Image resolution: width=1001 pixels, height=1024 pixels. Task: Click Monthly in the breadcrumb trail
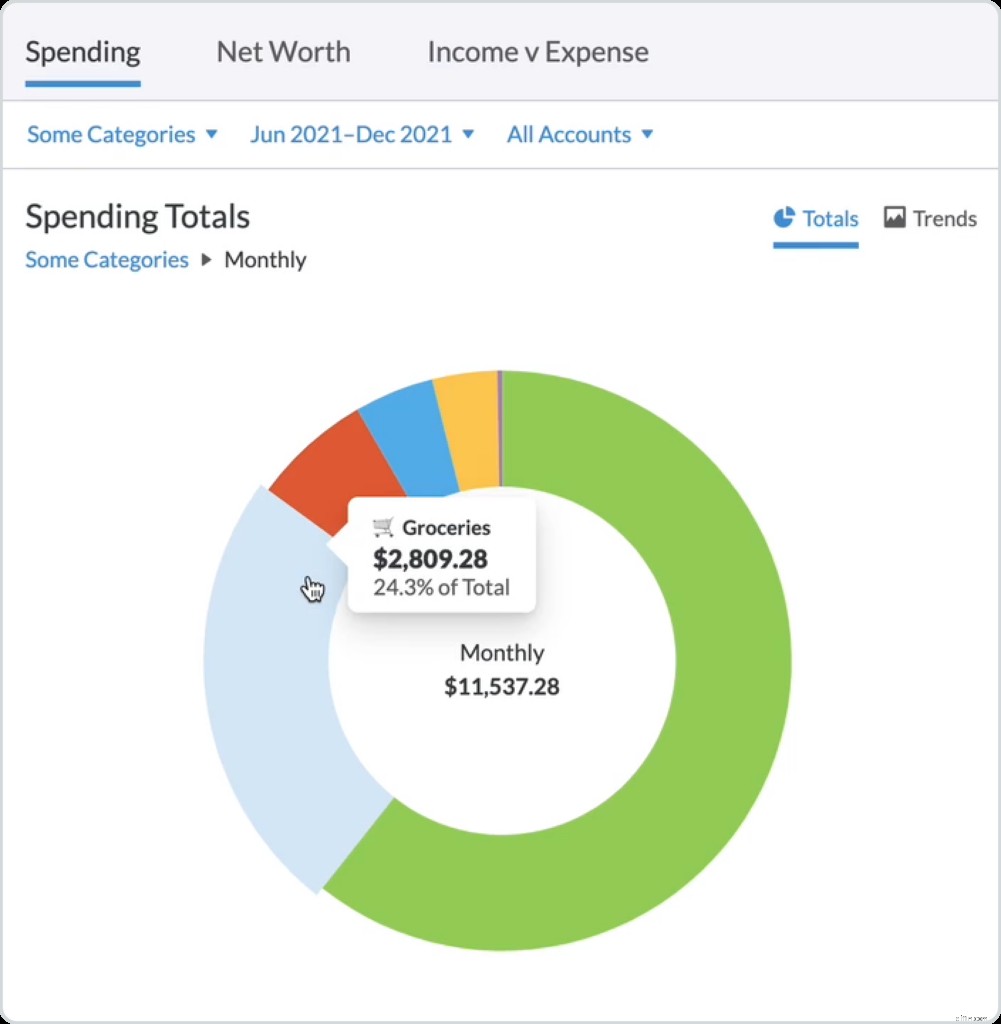(265, 260)
